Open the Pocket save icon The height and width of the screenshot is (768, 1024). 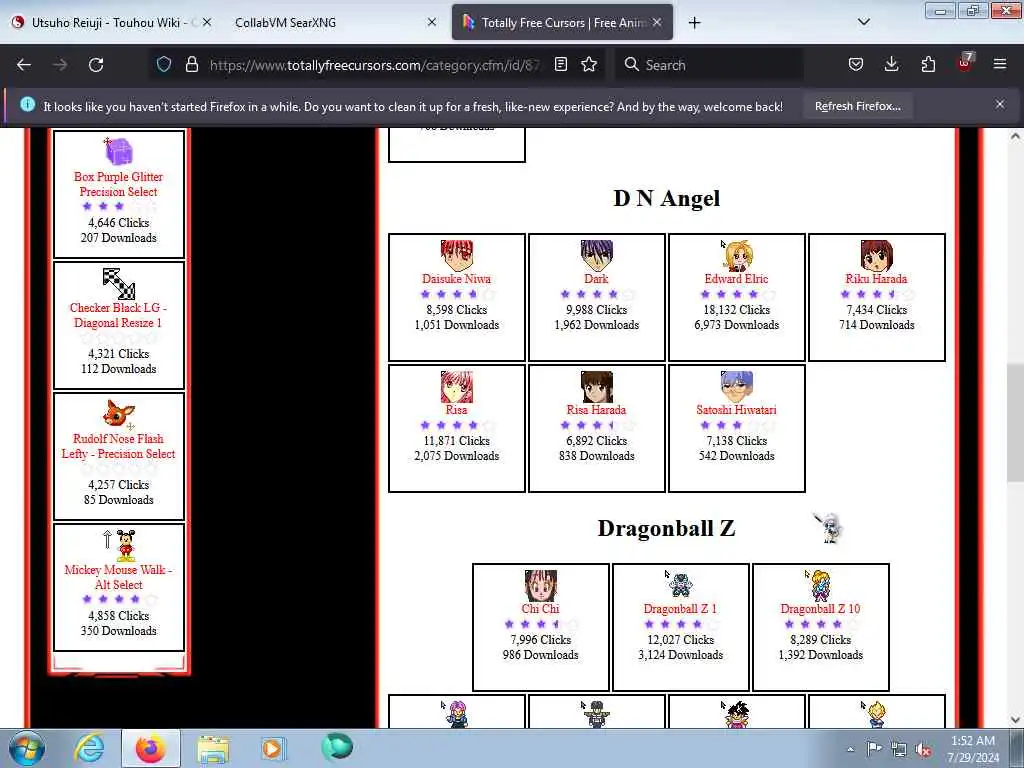click(856, 64)
